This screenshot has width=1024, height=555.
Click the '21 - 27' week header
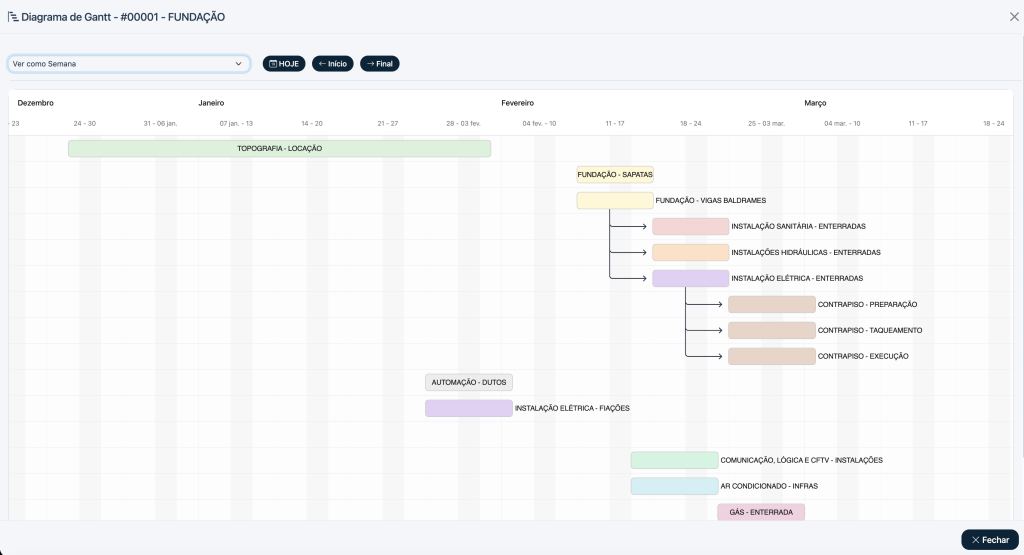[387, 123]
